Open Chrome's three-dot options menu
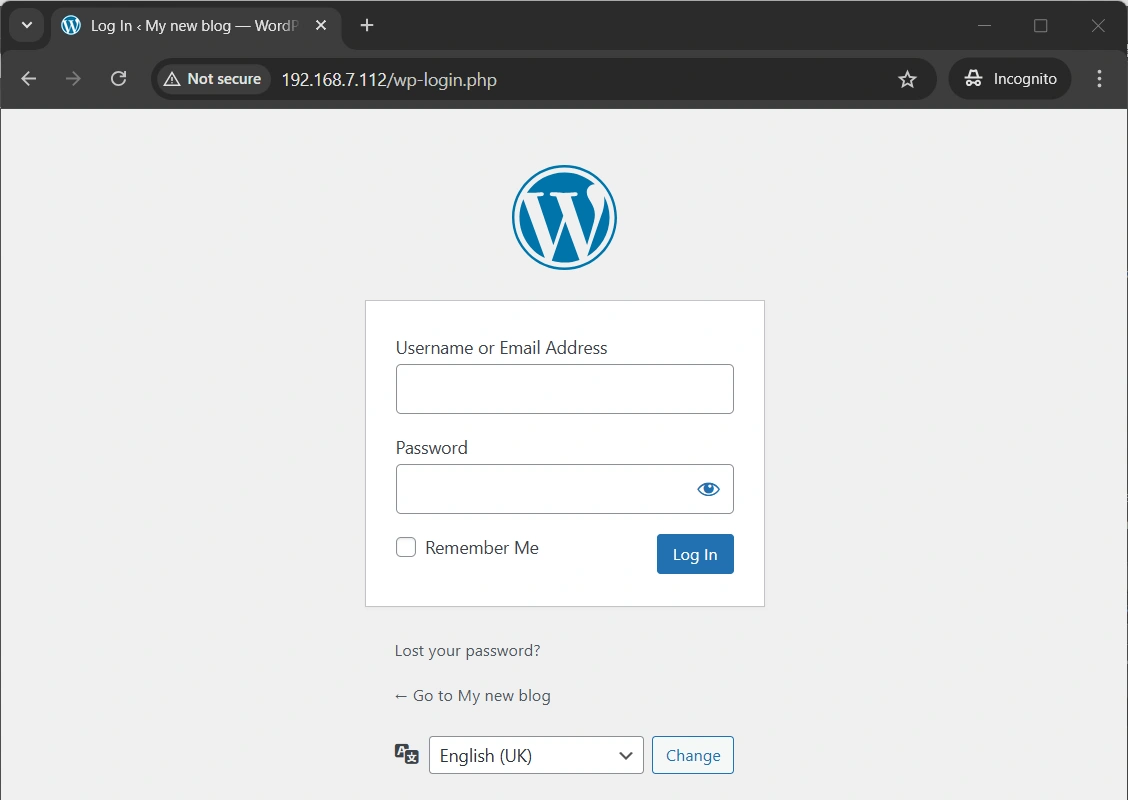1128x800 pixels. 1099,78
